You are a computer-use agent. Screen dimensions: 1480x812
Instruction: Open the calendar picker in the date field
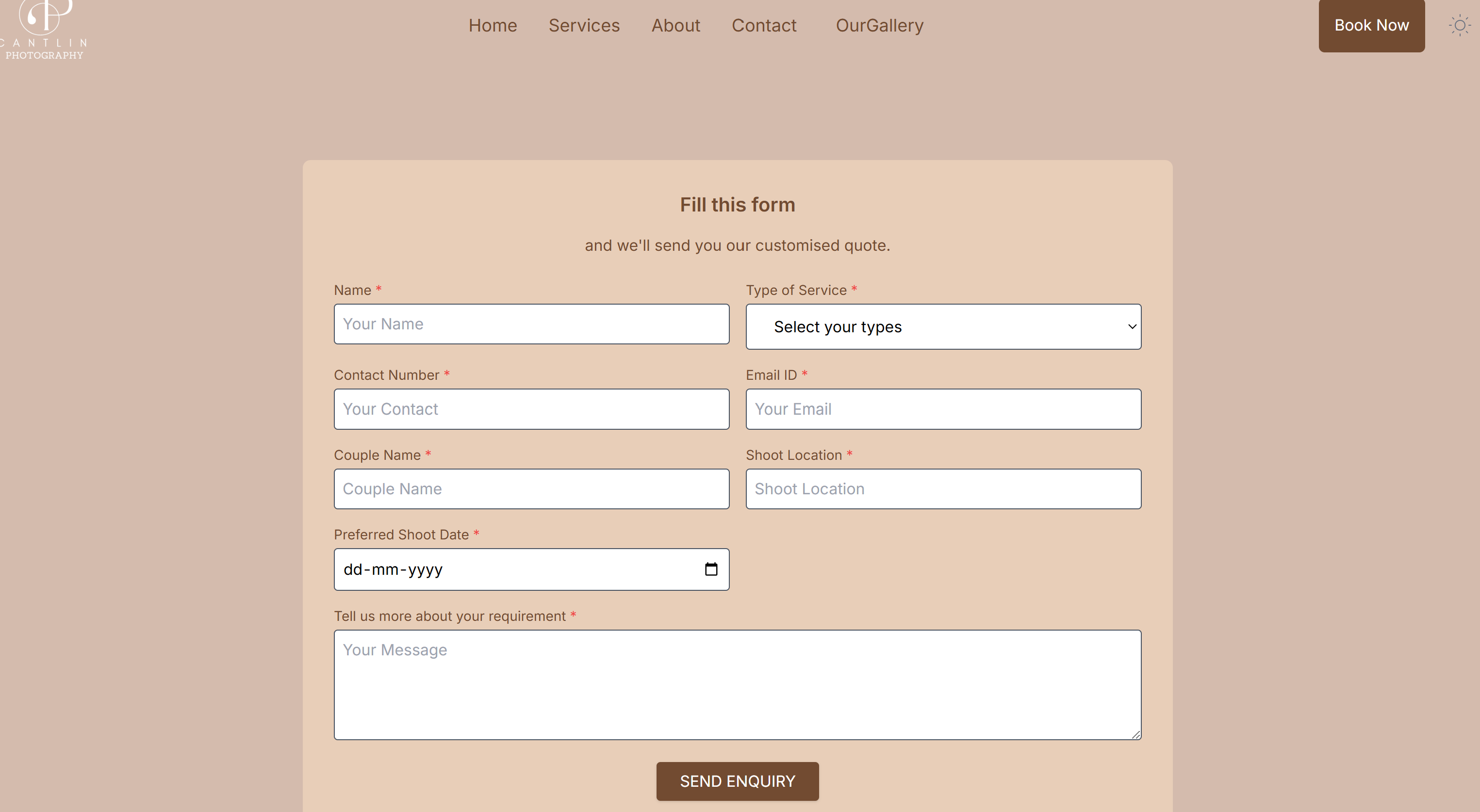click(x=711, y=569)
